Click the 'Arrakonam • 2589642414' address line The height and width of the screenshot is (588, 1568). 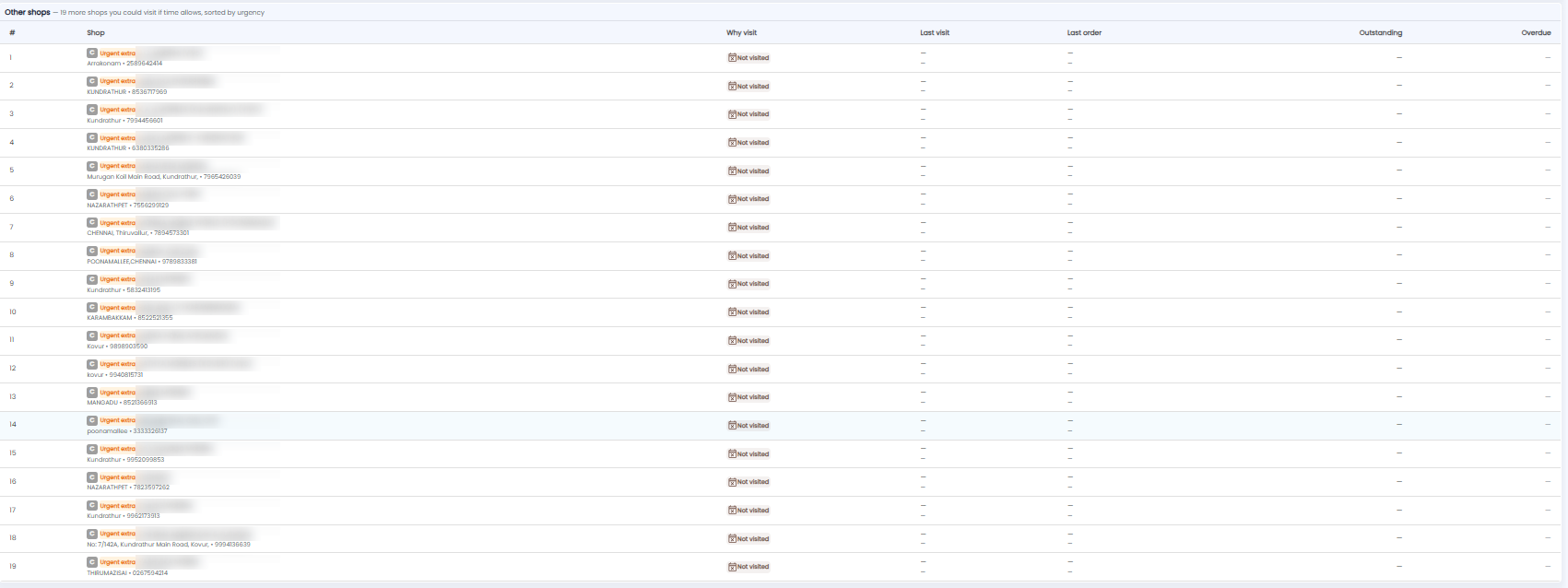(x=124, y=64)
